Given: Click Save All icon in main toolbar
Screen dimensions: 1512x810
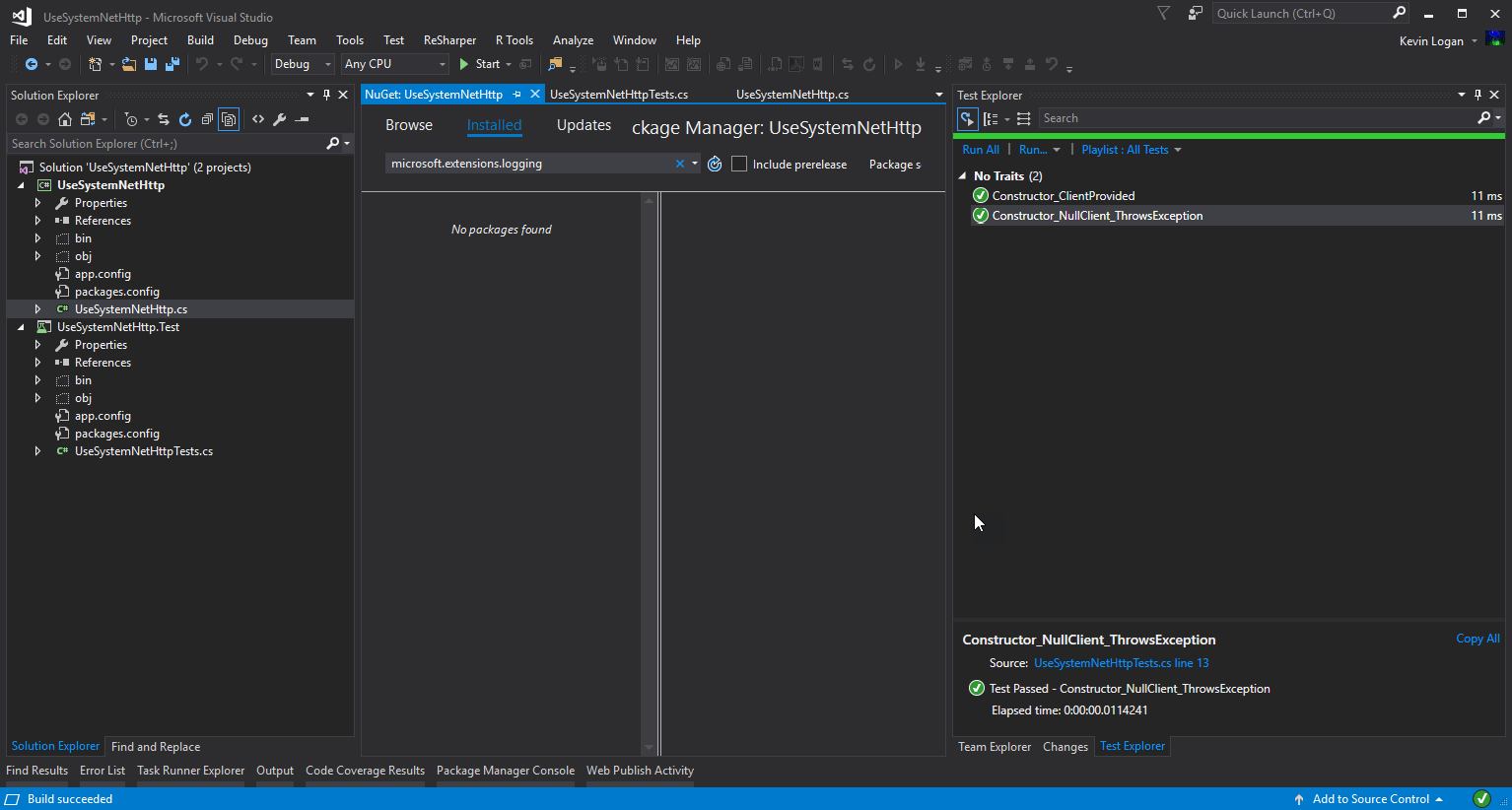Looking at the screenshot, I should point(172,64).
